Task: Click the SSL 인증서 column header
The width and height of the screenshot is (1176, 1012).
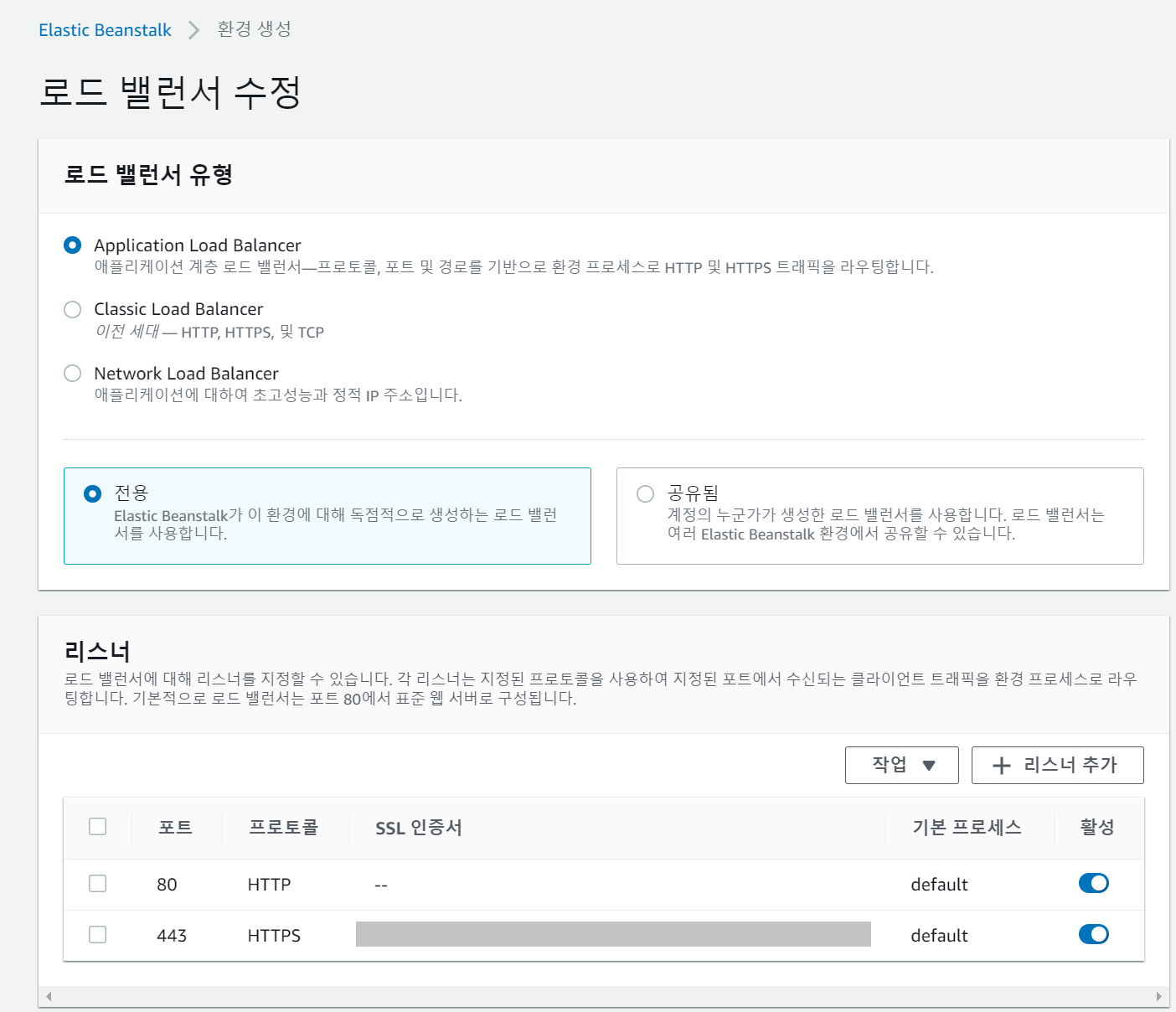Action: click(419, 828)
